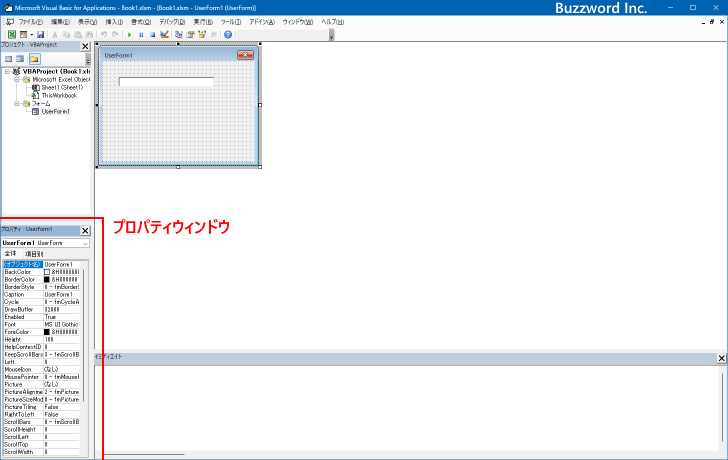The image size is (728, 460).
Task: Open the ヘルプ menu
Action: click(x=332, y=22)
